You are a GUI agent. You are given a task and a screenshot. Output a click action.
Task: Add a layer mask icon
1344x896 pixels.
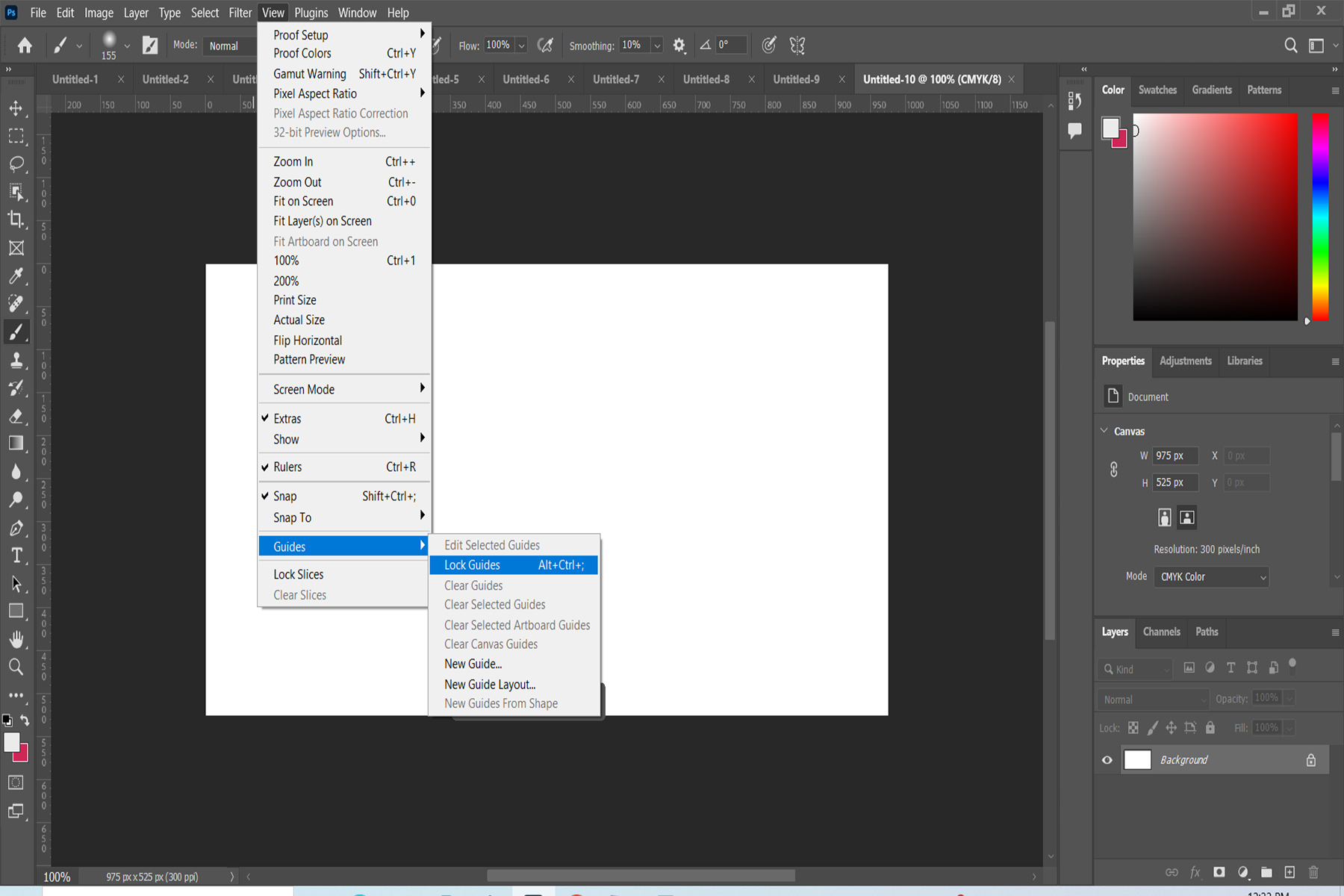(1219, 872)
